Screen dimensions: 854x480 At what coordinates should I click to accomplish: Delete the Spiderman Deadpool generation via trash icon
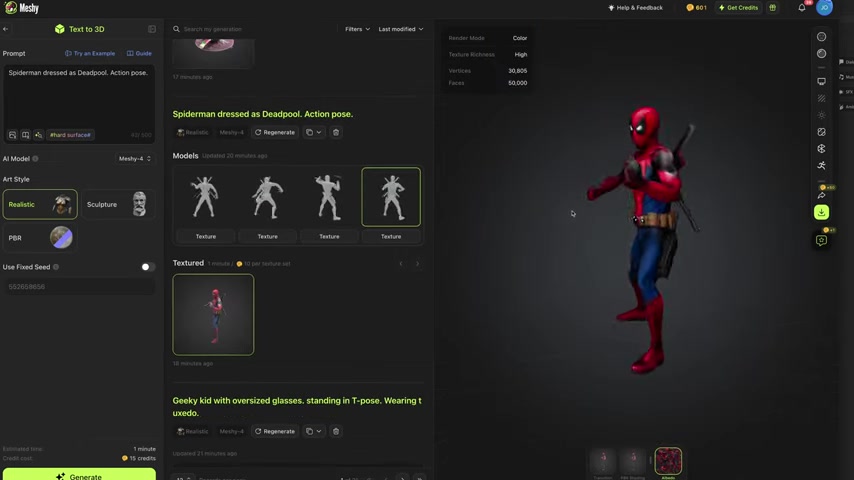[336, 132]
